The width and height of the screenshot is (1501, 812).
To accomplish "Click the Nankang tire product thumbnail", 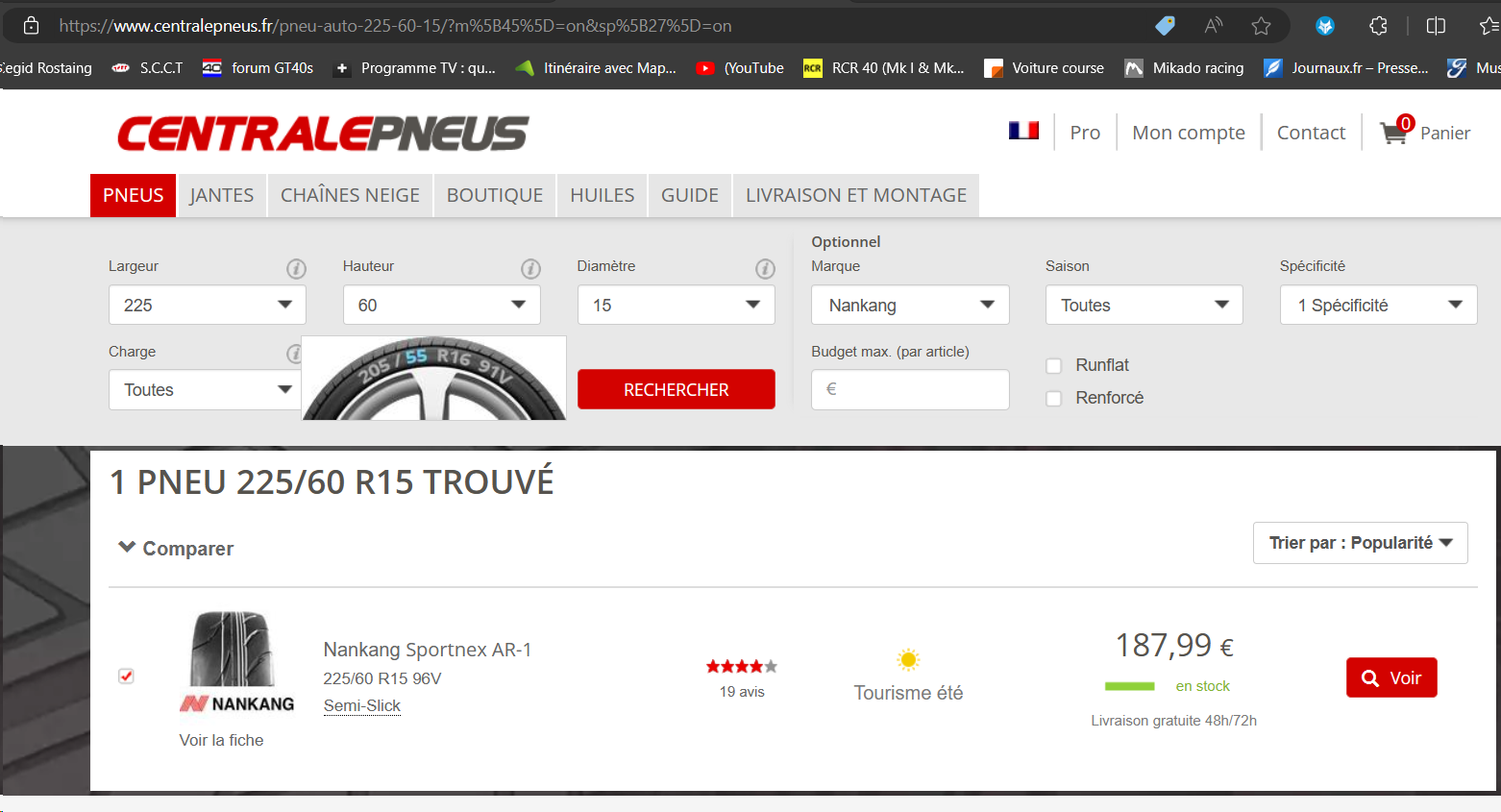I will (234, 649).
